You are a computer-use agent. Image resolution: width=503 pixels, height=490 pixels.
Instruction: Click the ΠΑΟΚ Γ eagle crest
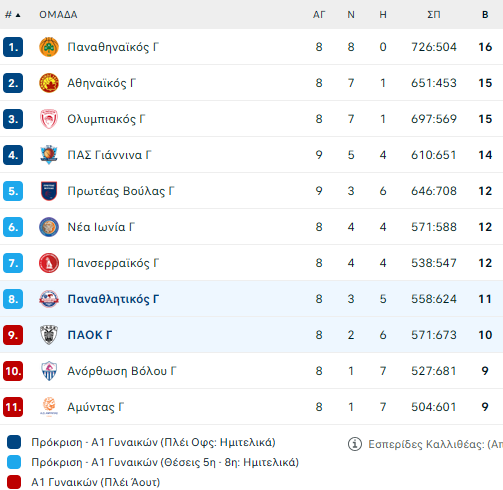49,335
